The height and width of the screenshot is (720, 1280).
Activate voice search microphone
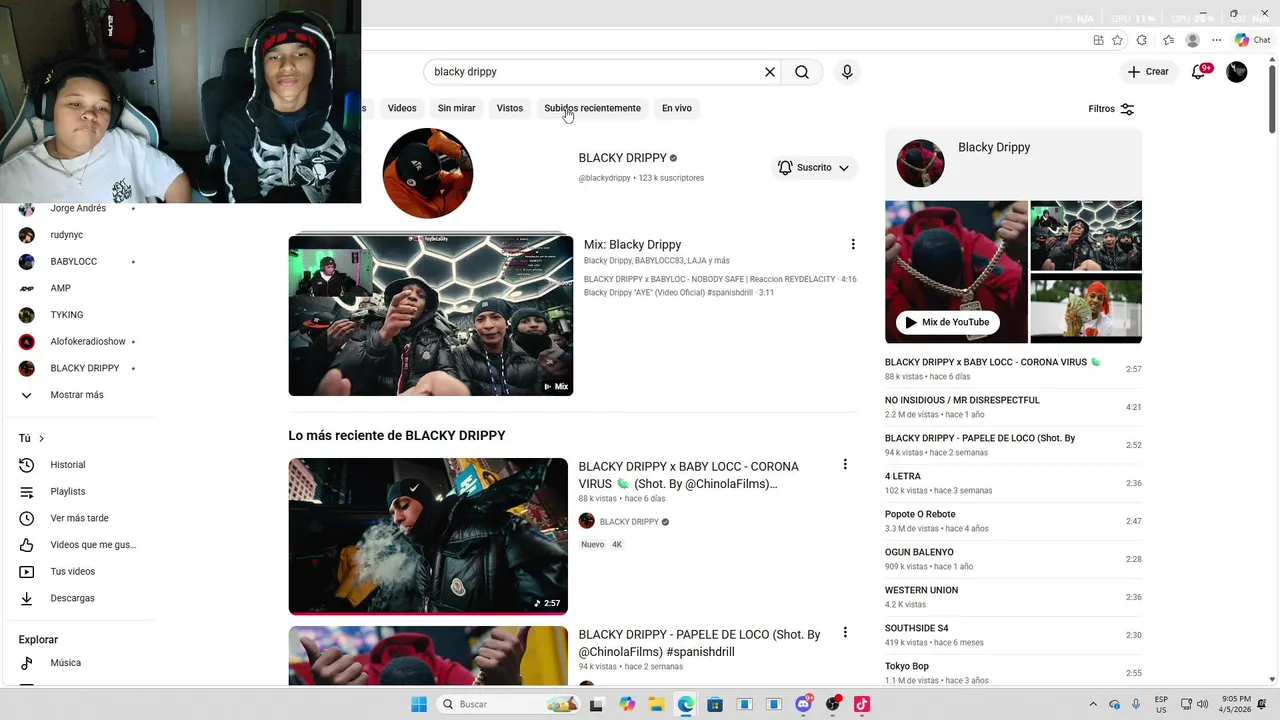tap(847, 72)
